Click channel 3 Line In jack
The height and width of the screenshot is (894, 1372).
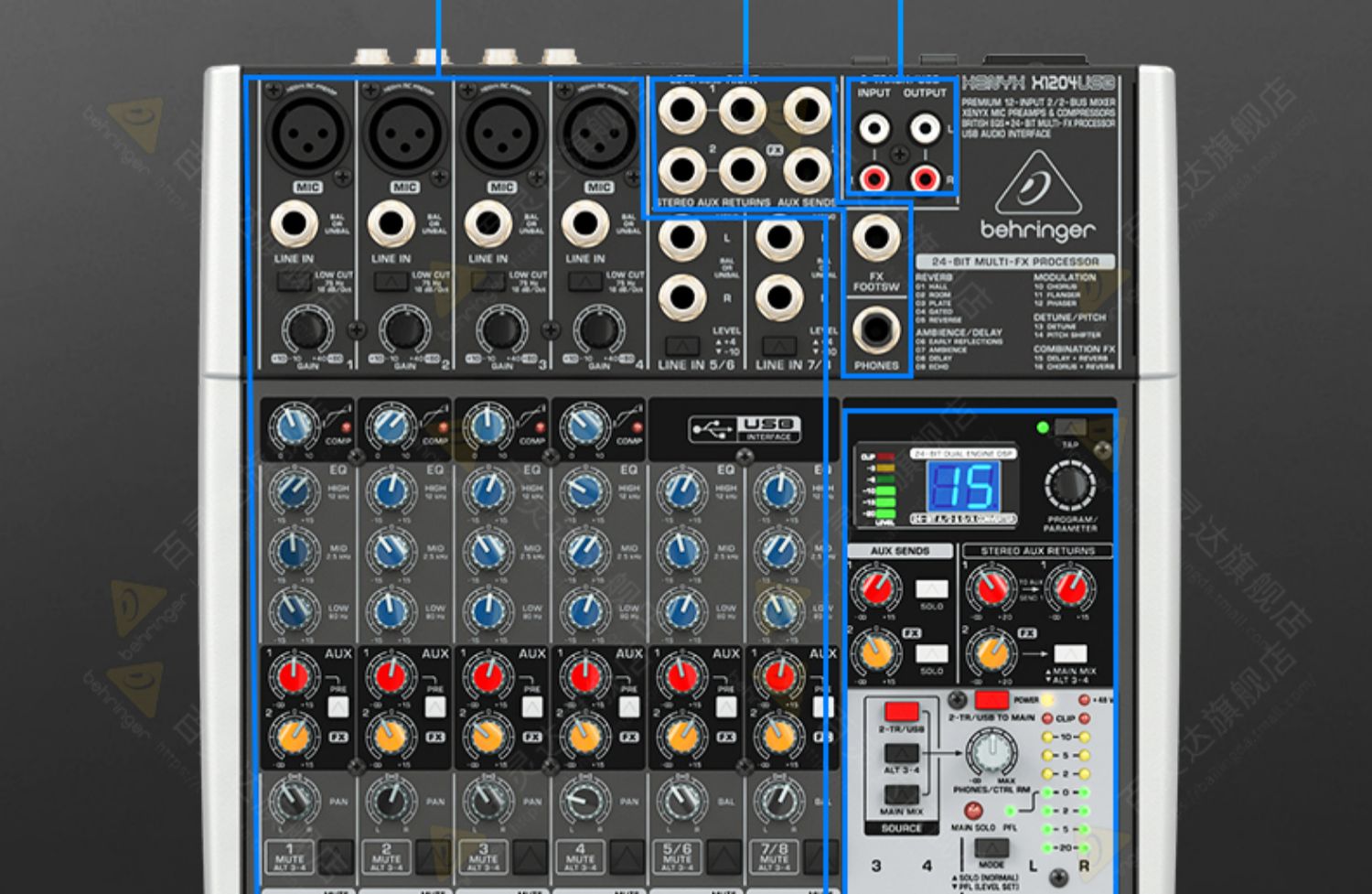488,223
